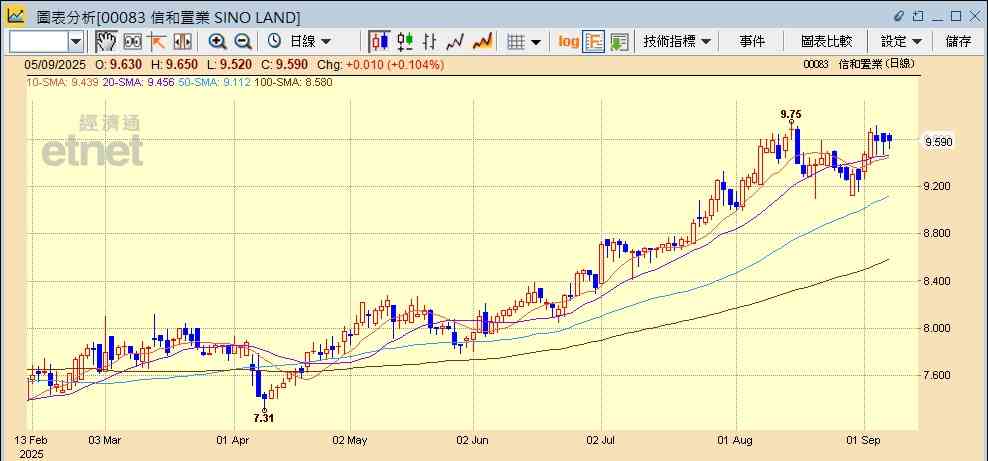
Task: Click the left-right split scroll icon
Action: point(182,42)
